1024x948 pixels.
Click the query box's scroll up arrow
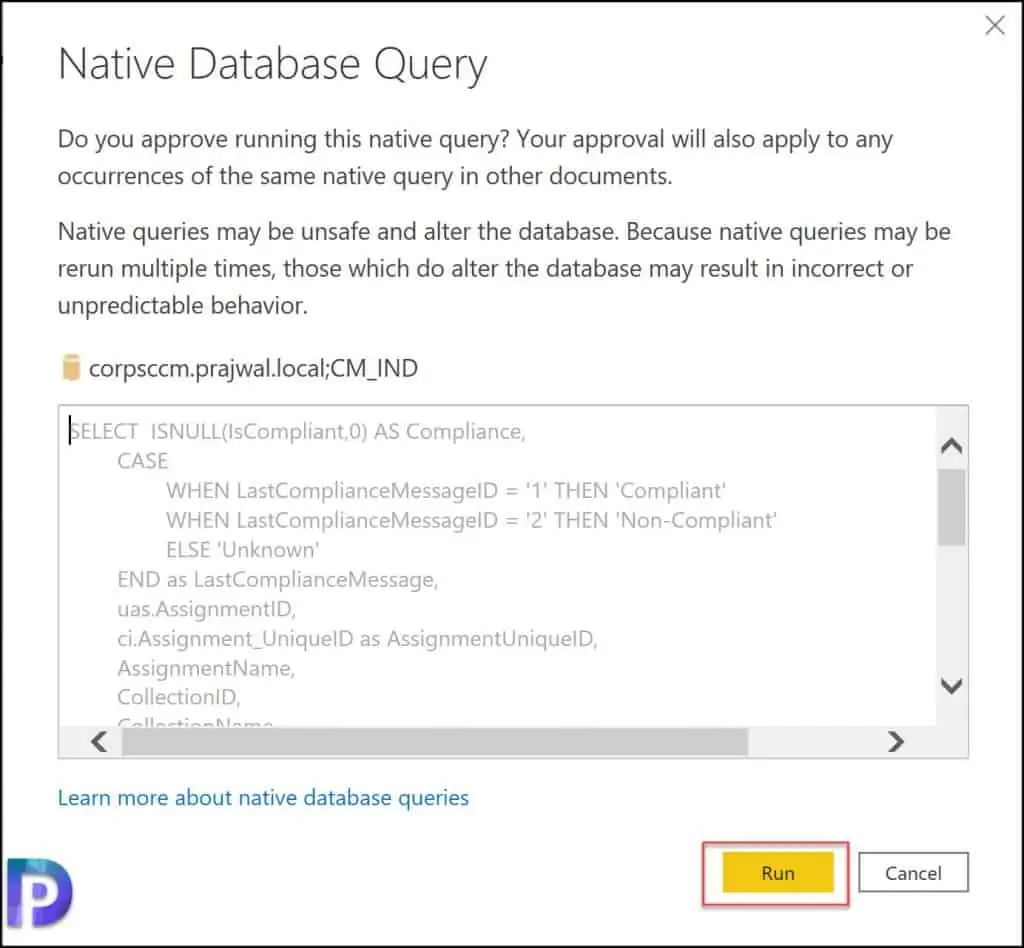pyautogui.click(x=952, y=446)
